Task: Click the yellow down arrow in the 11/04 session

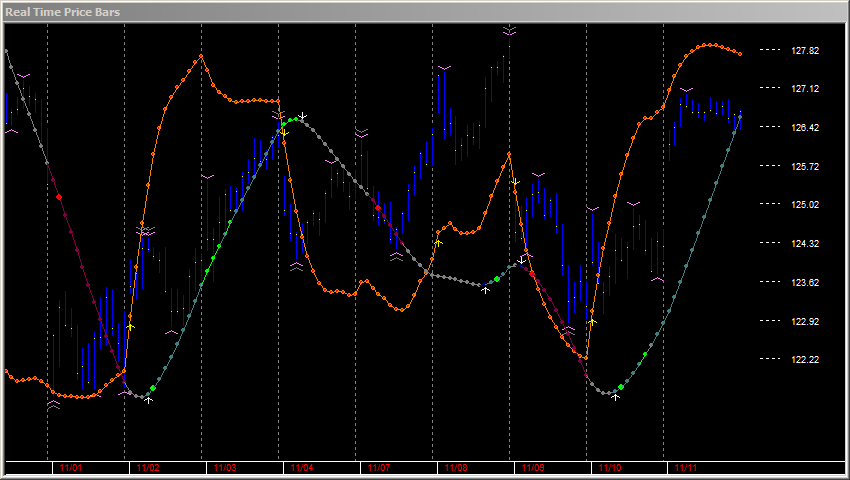Action: (x=284, y=132)
